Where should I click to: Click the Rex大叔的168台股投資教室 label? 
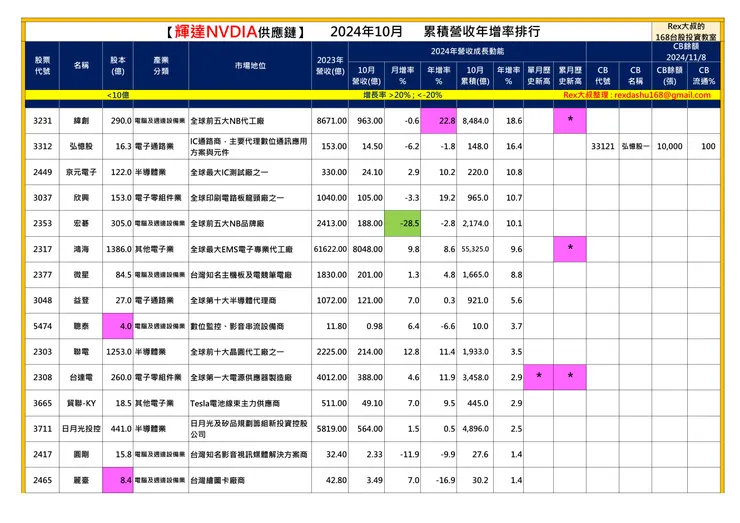[686, 32]
